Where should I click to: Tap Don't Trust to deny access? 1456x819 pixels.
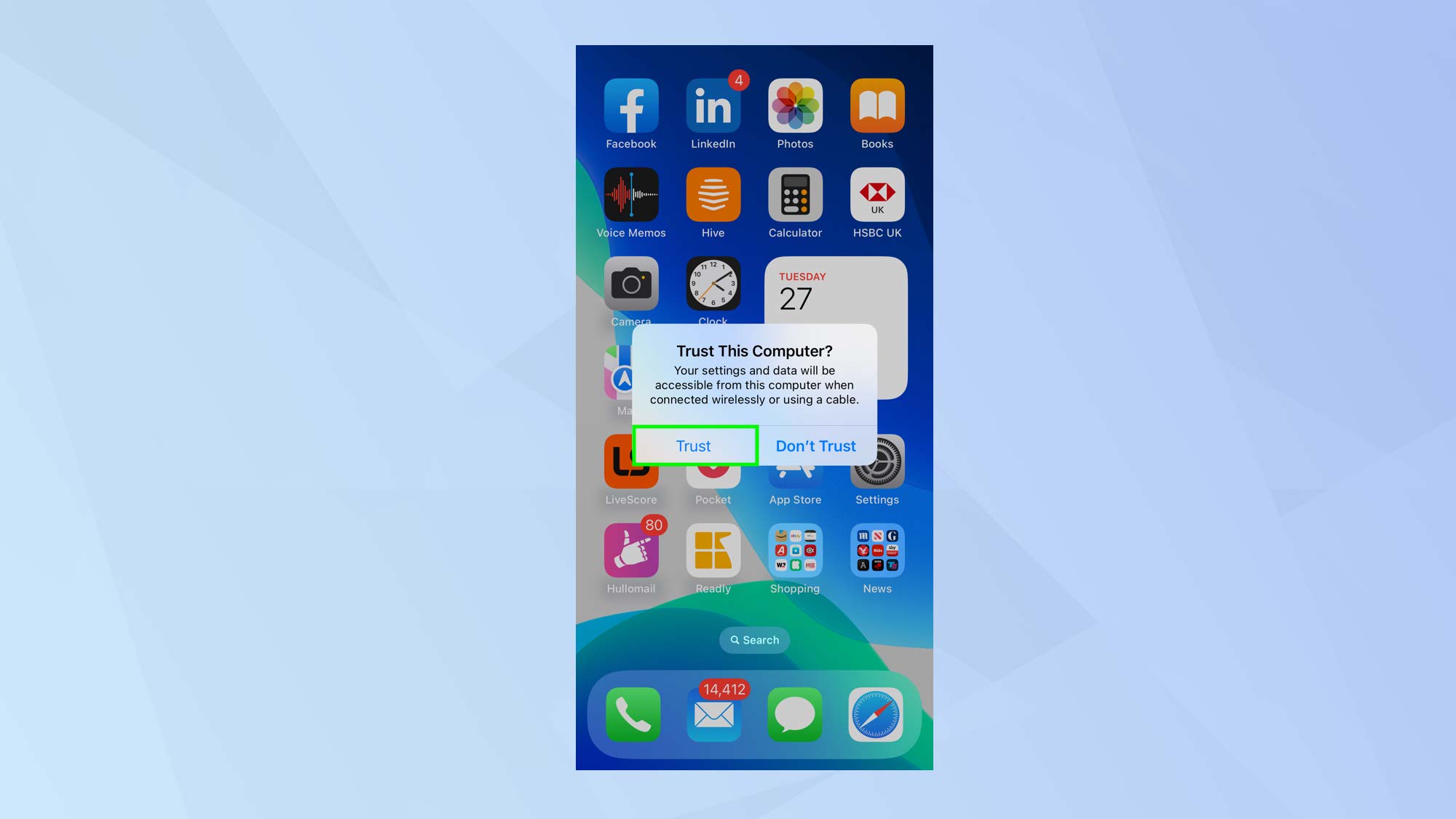click(x=815, y=446)
